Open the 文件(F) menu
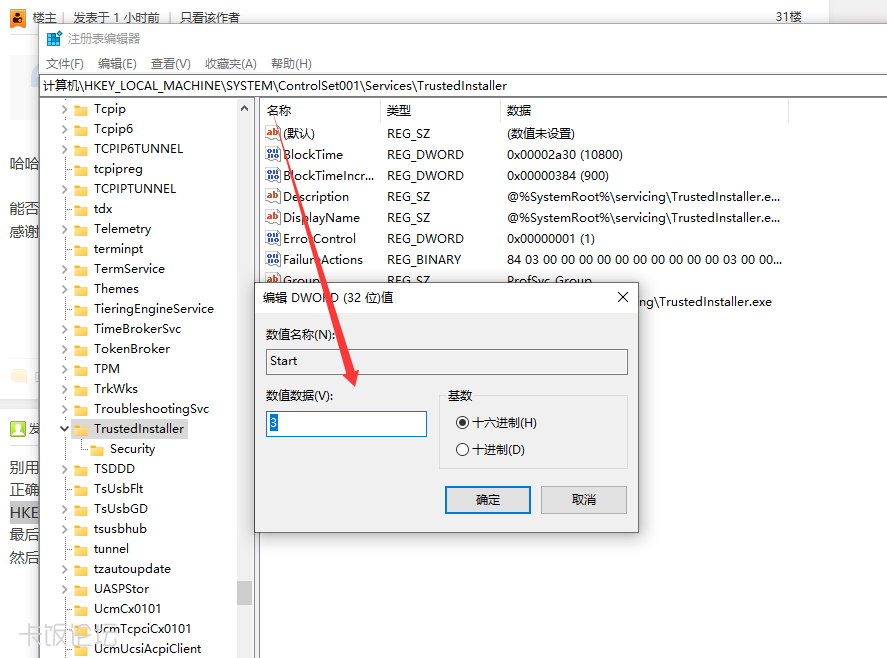The image size is (887, 658). pos(64,63)
